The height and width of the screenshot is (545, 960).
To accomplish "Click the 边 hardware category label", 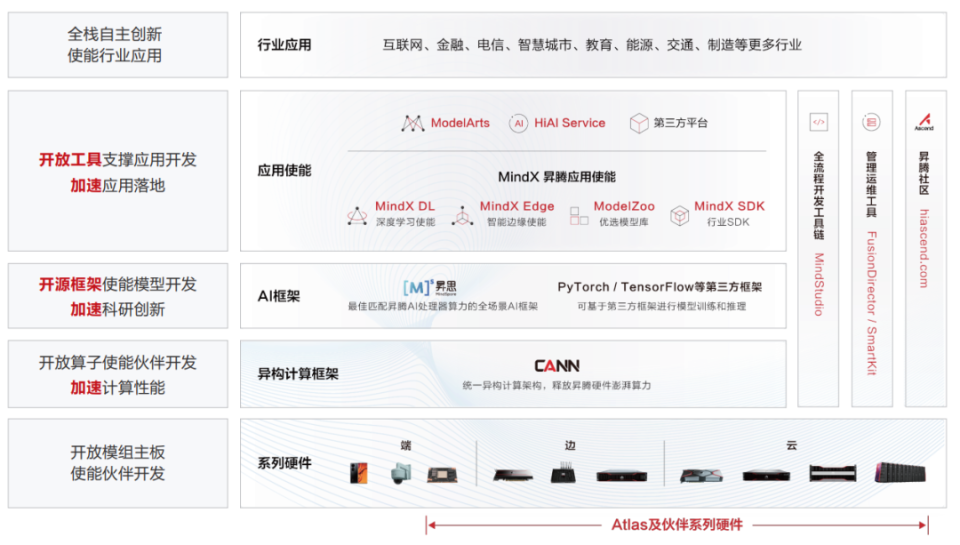I will click(x=570, y=446).
